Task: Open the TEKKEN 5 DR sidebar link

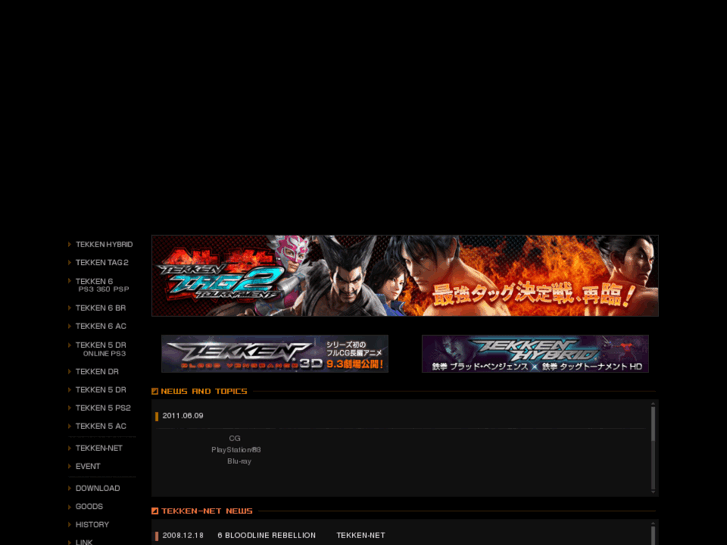Action: pos(101,390)
